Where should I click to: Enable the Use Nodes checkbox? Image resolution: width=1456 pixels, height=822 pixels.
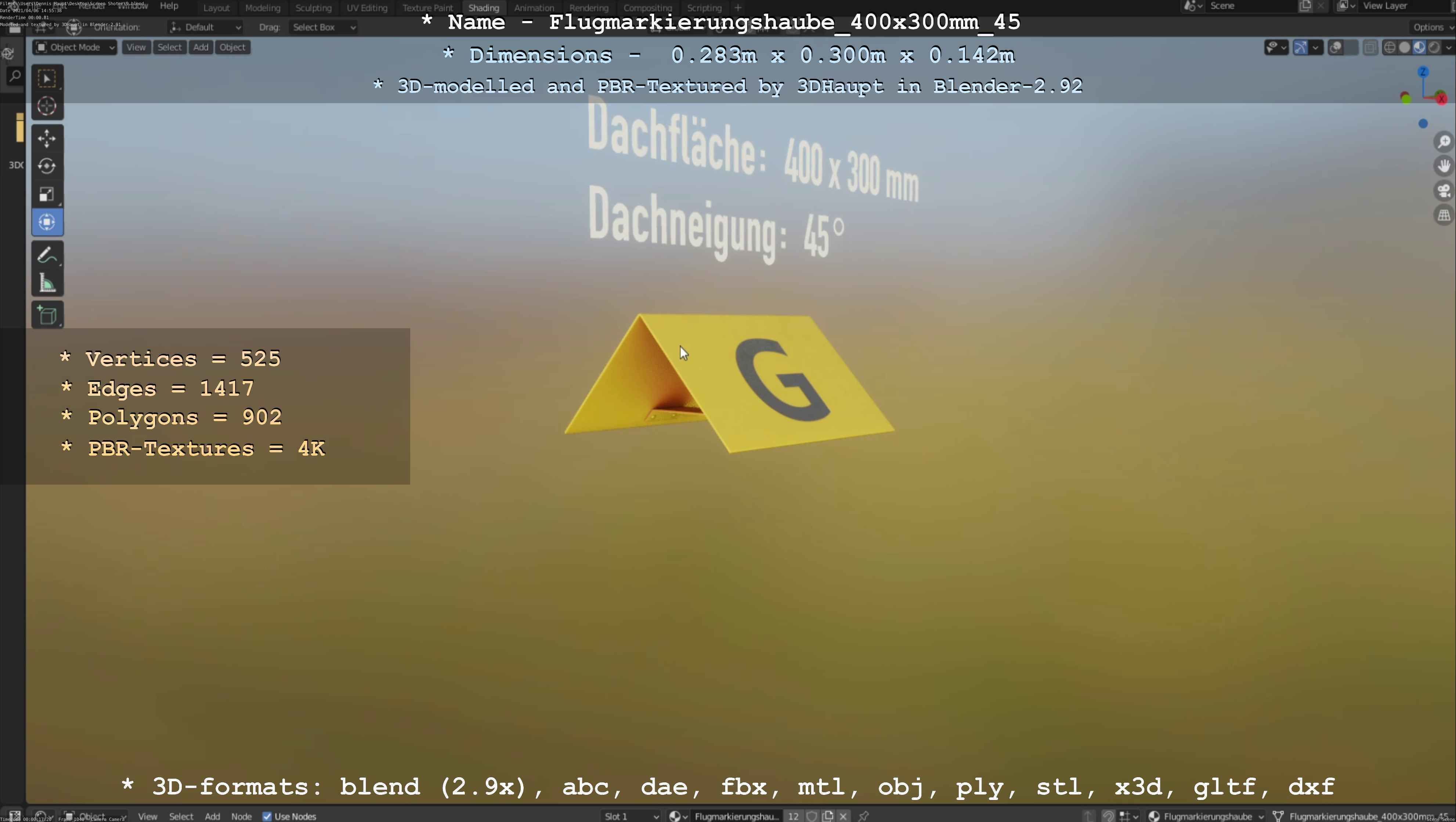267,816
